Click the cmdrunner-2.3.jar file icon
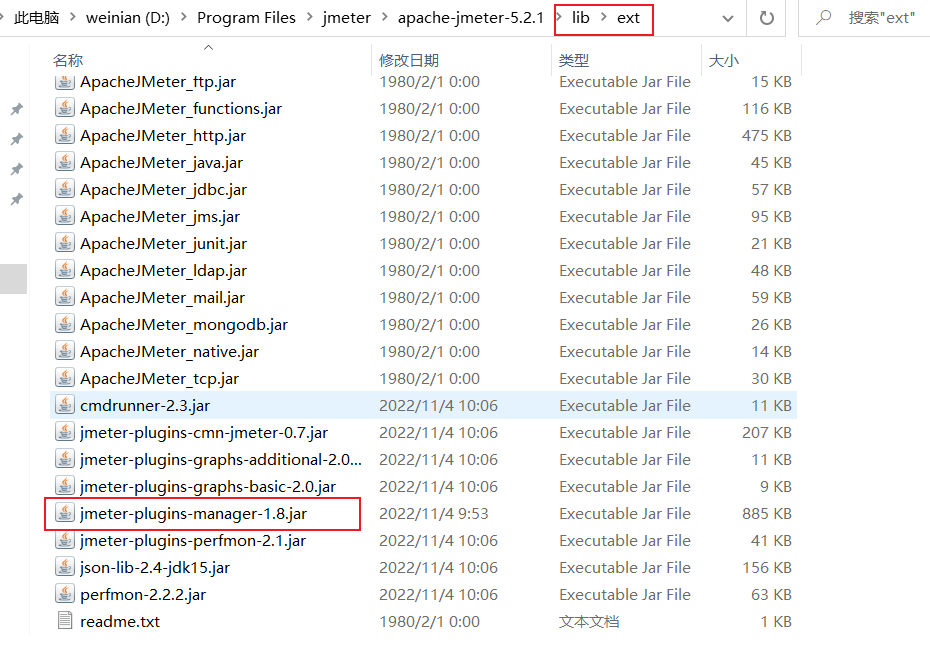The height and width of the screenshot is (654, 930). coord(65,406)
